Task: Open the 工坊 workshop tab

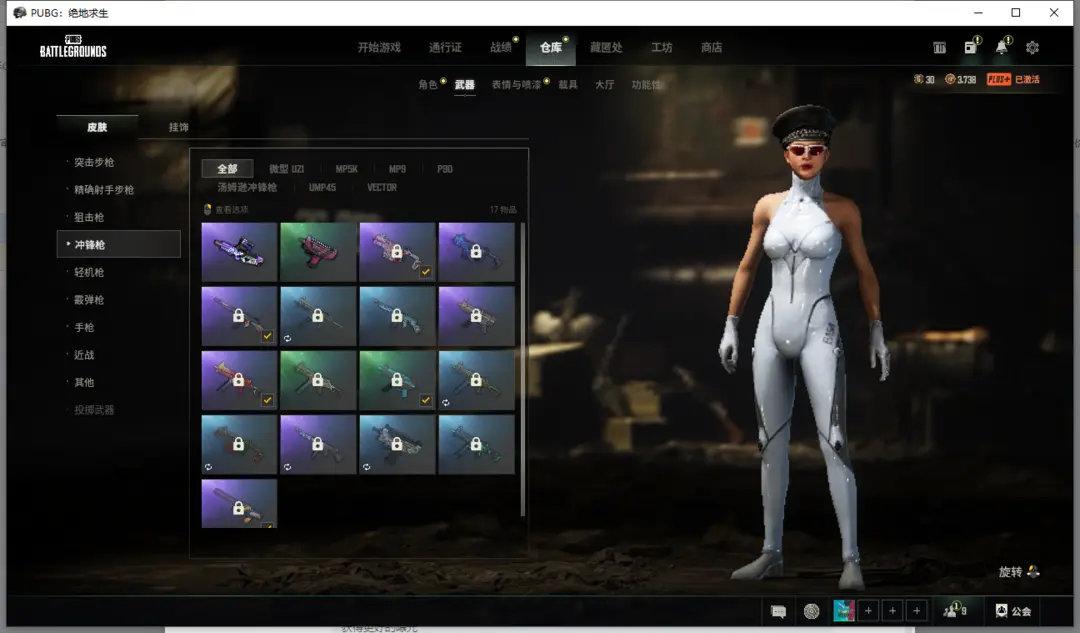Action: pos(662,48)
